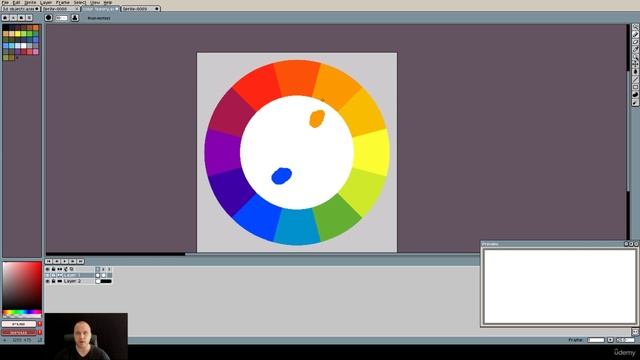Open the Sprite menu

(30, 2)
